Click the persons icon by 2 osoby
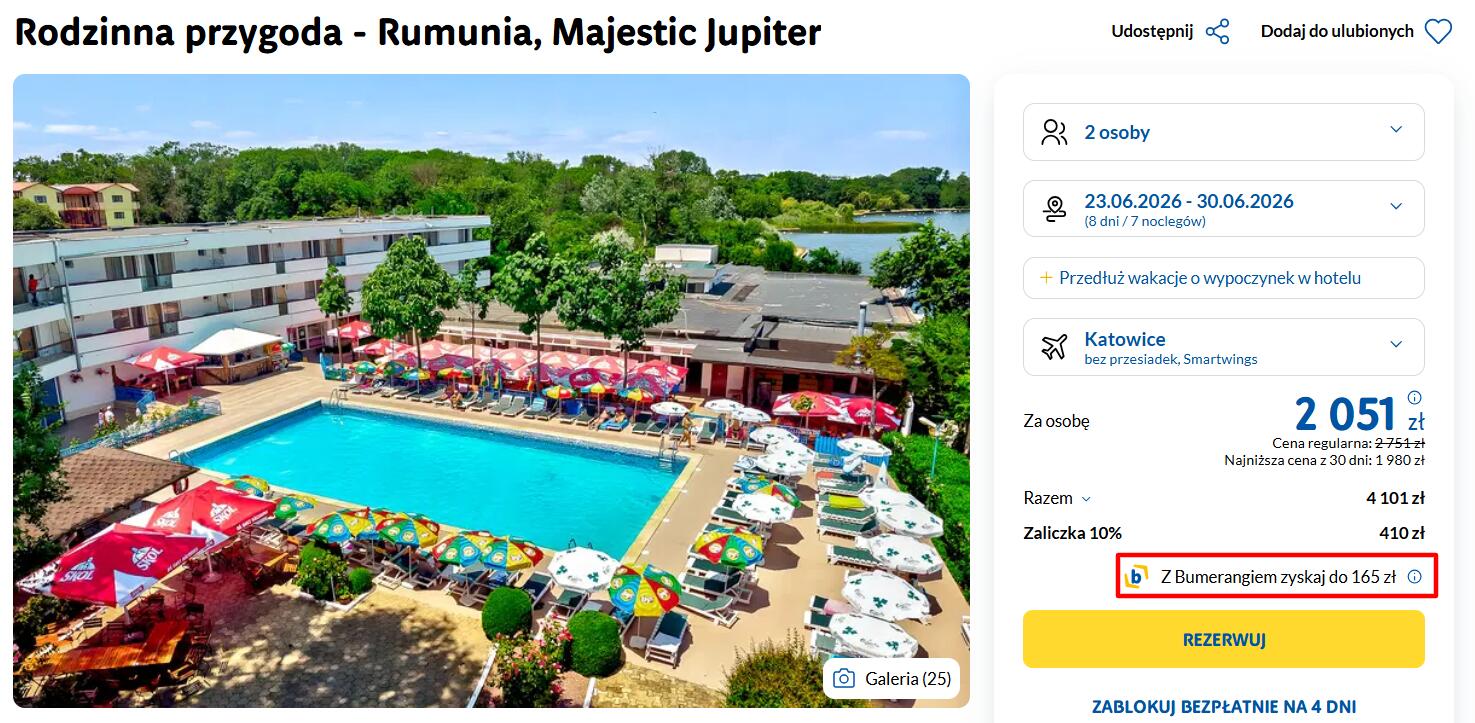The image size is (1475, 723). click(1054, 132)
